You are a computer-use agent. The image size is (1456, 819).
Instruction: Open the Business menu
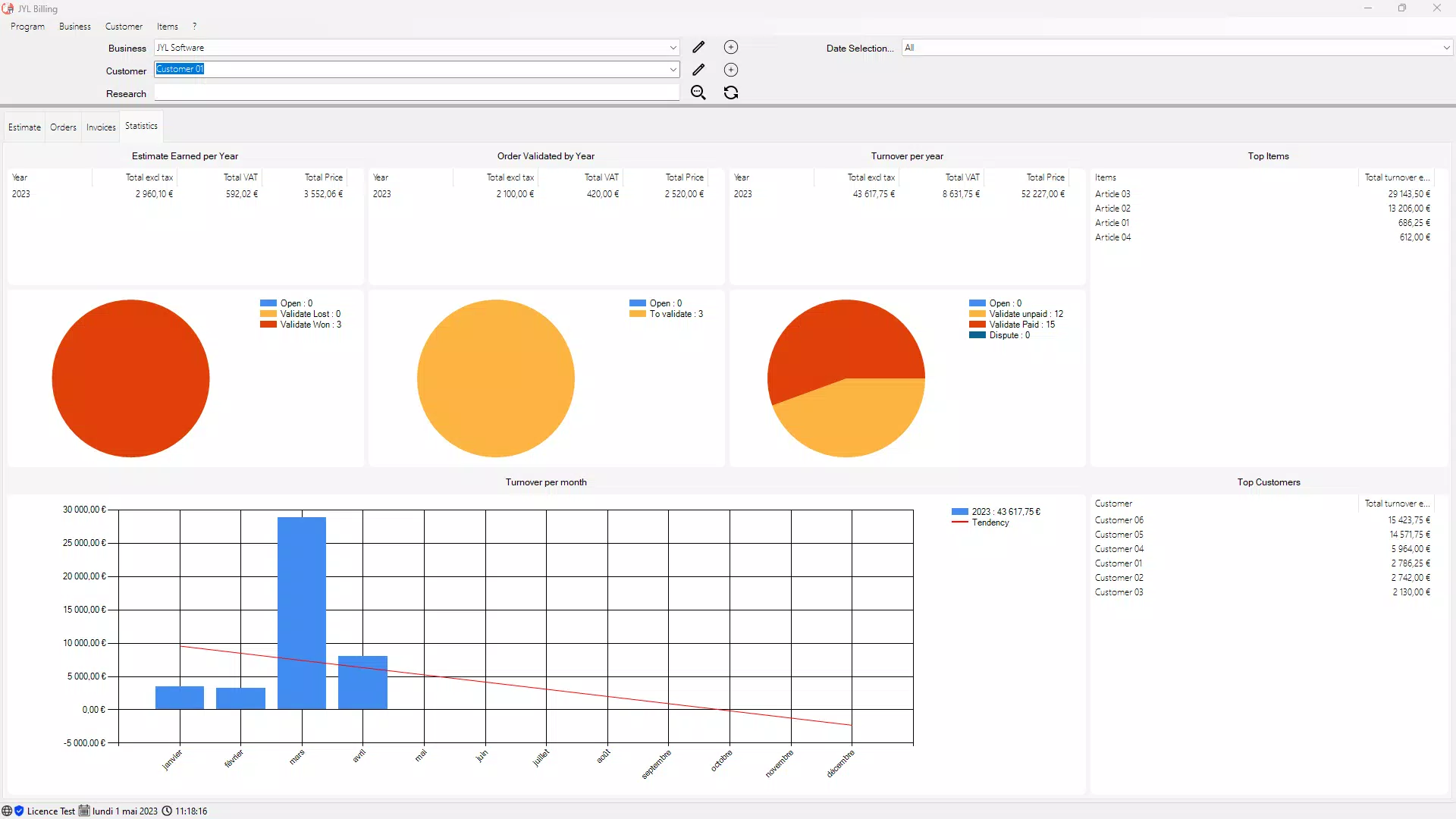(x=75, y=27)
